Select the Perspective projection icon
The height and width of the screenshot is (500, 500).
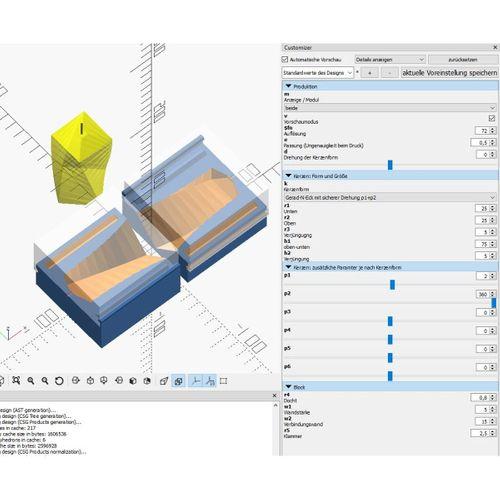coord(164,381)
